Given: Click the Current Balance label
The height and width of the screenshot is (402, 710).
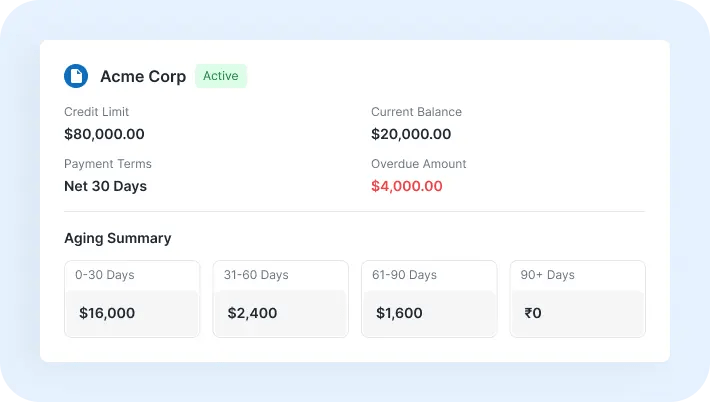Looking at the screenshot, I should (x=416, y=112).
